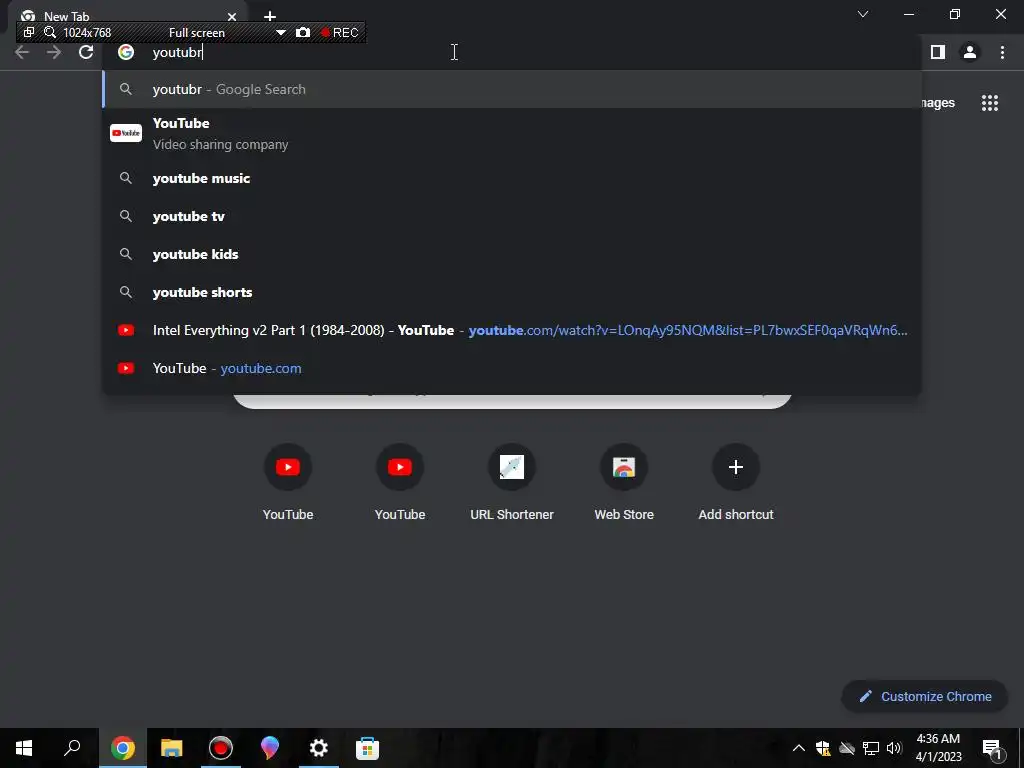Open the Chrome three-dot menu

coord(1002,52)
